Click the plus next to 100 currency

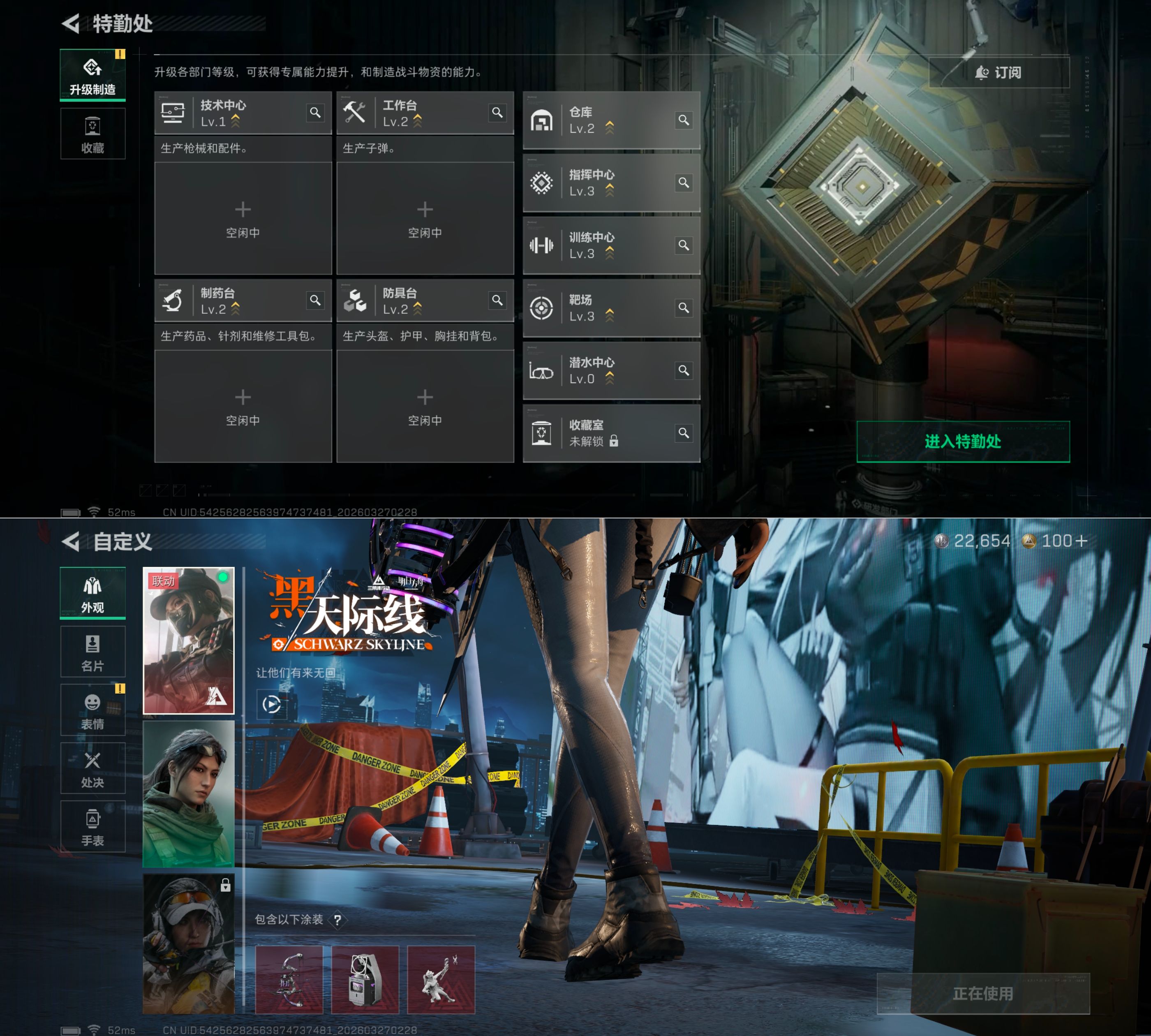click(x=1082, y=541)
